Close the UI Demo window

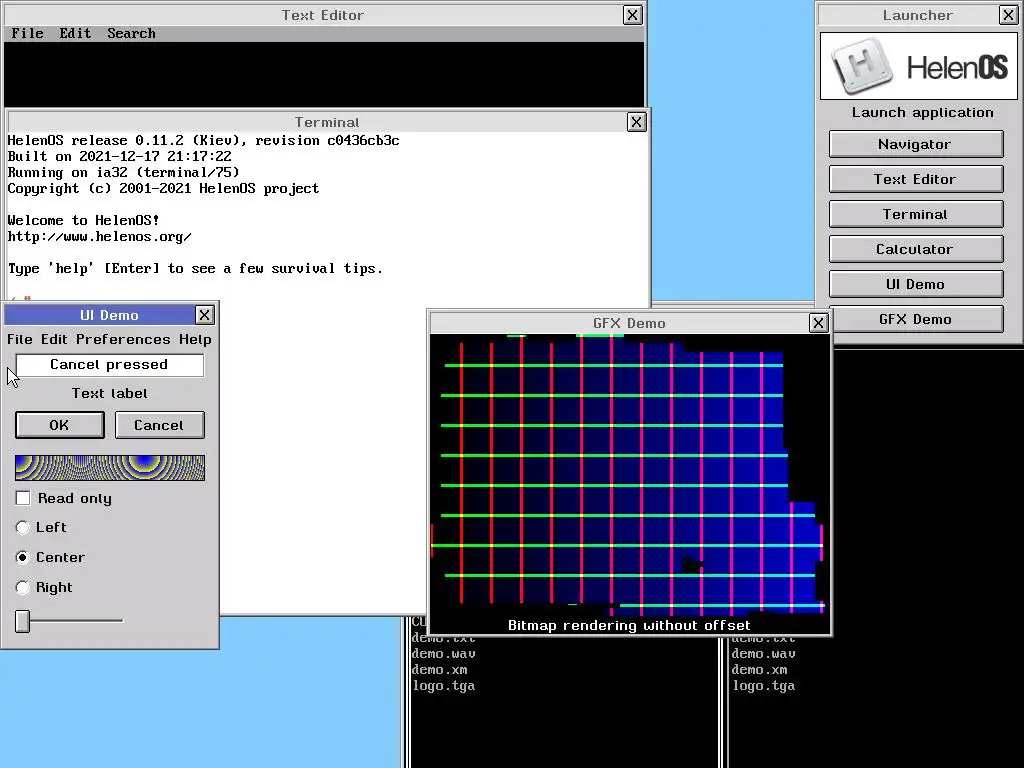(x=204, y=315)
